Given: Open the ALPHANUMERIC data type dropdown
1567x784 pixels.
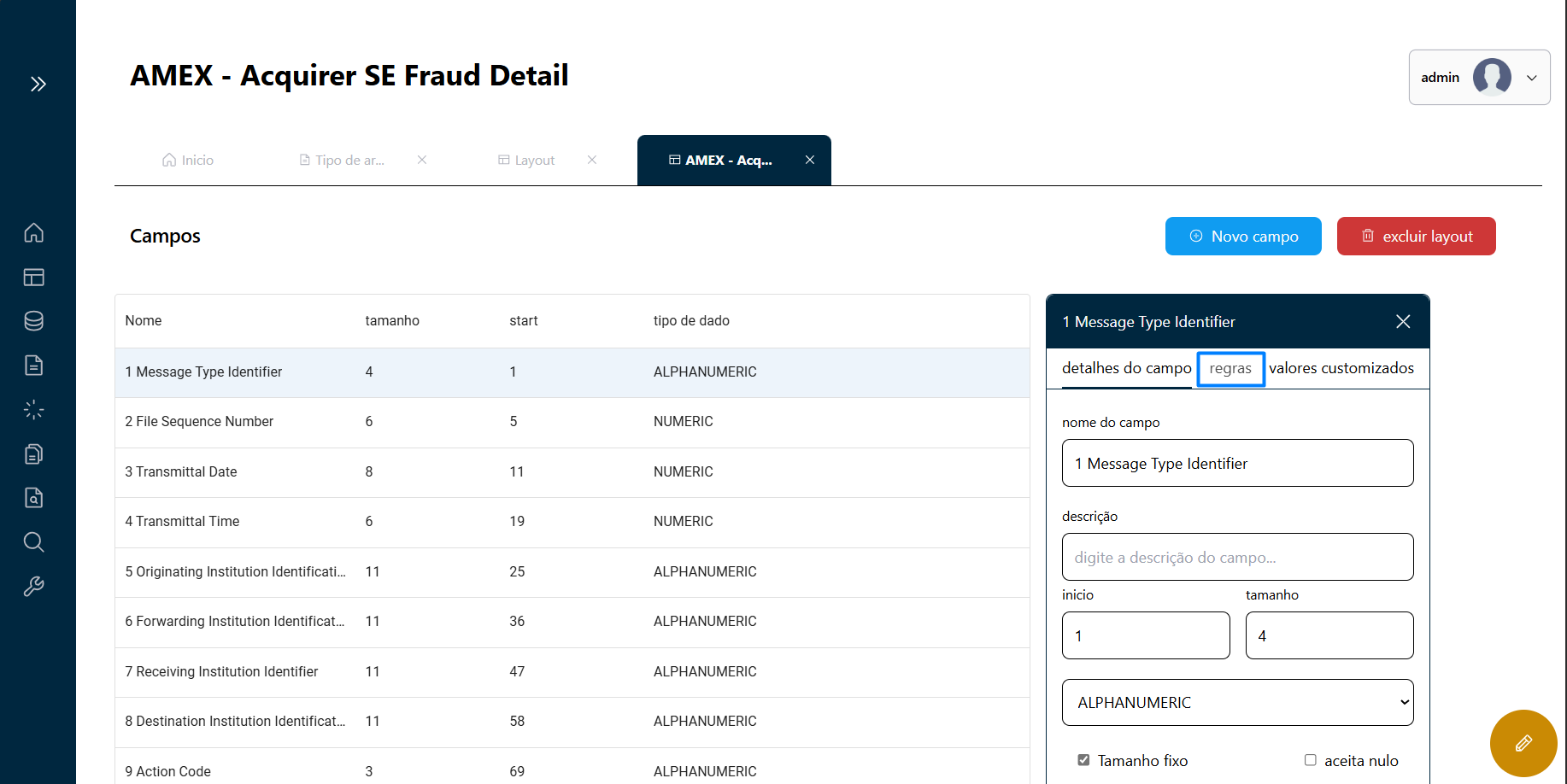Looking at the screenshot, I should tap(1237, 702).
